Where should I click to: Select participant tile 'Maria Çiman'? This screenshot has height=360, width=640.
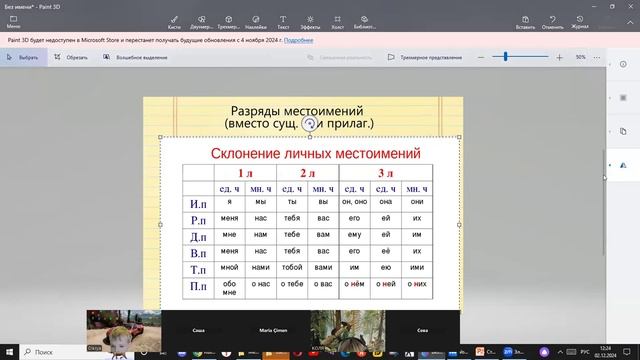tap(273, 330)
